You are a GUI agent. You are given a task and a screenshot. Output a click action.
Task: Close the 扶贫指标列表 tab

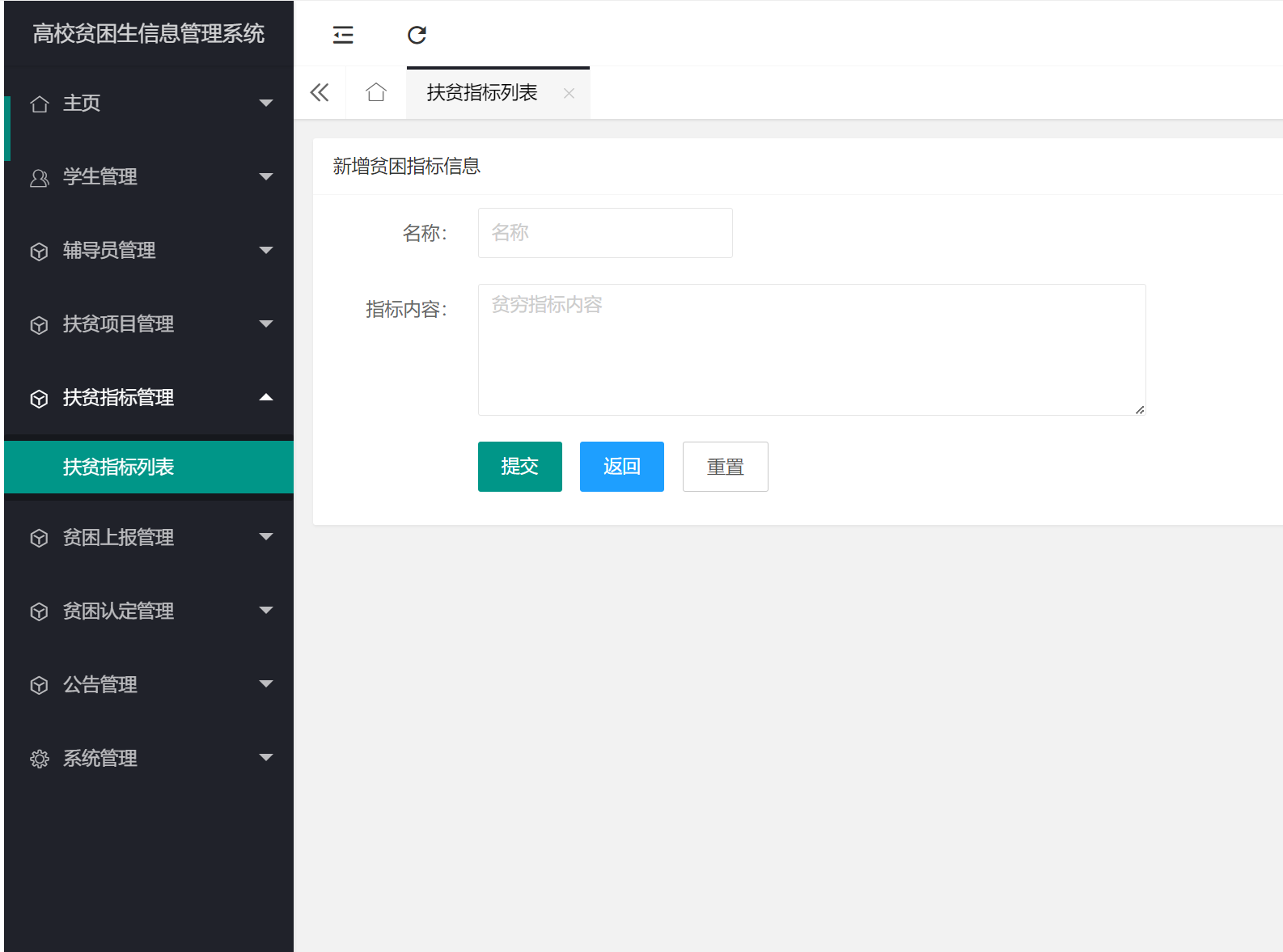coord(569,93)
